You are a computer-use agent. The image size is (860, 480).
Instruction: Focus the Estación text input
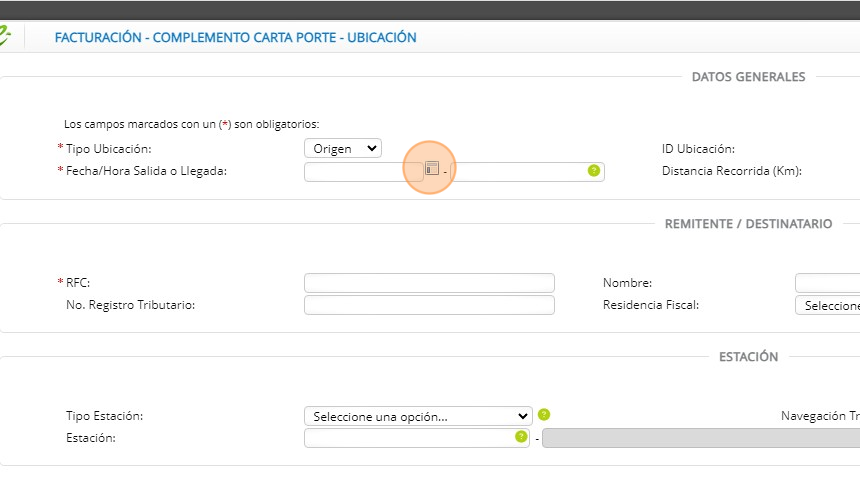[408, 438]
